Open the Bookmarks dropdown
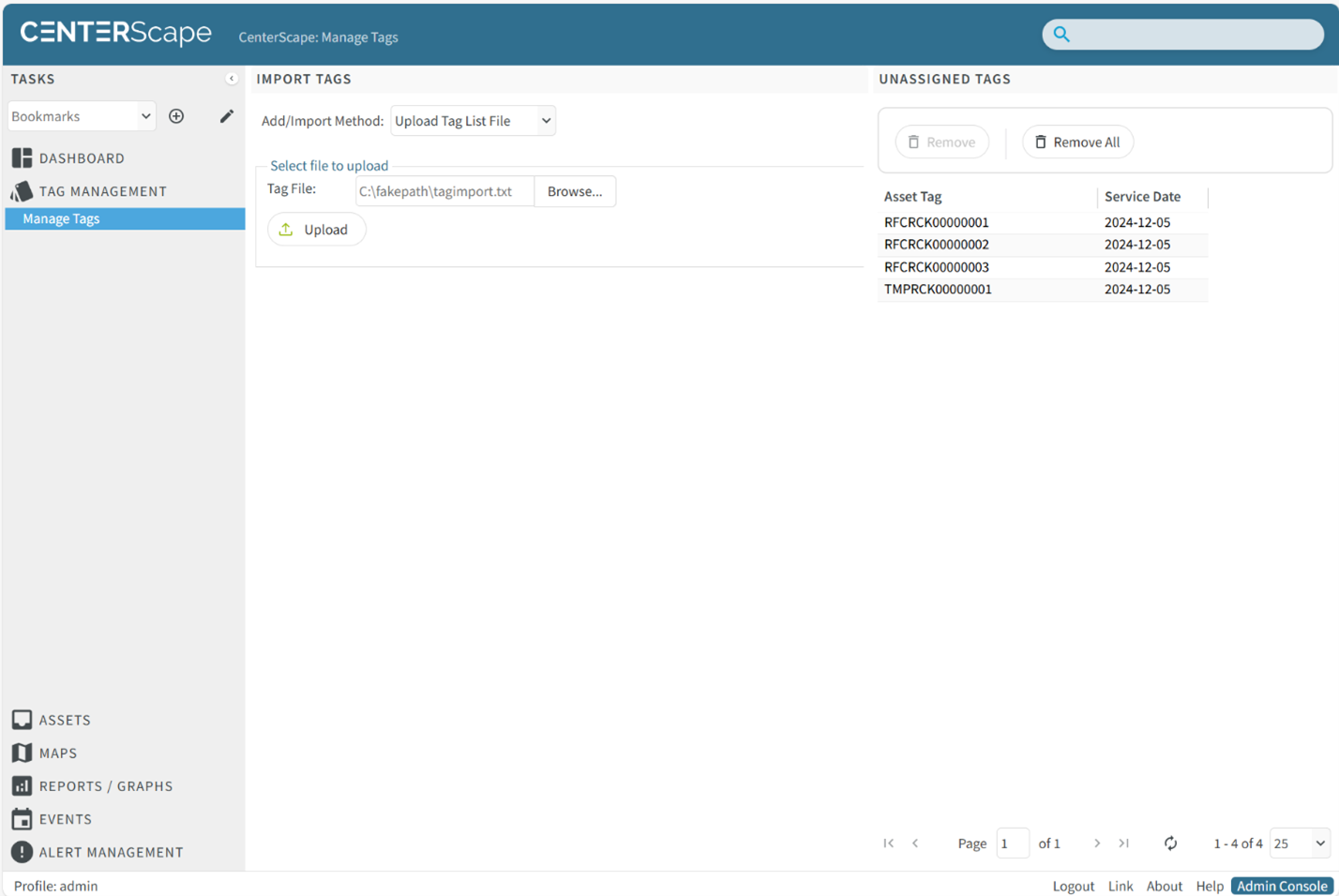This screenshot has height=896, width=1339. pyautogui.click(x=81, y=116)
